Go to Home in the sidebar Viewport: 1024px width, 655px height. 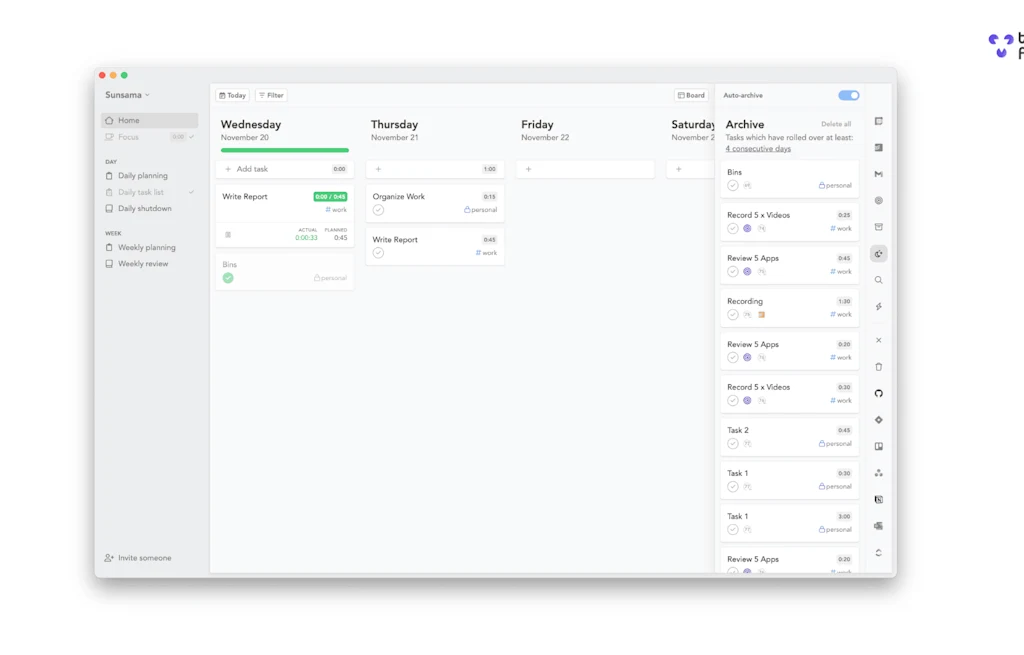click(x=150, y=121)
